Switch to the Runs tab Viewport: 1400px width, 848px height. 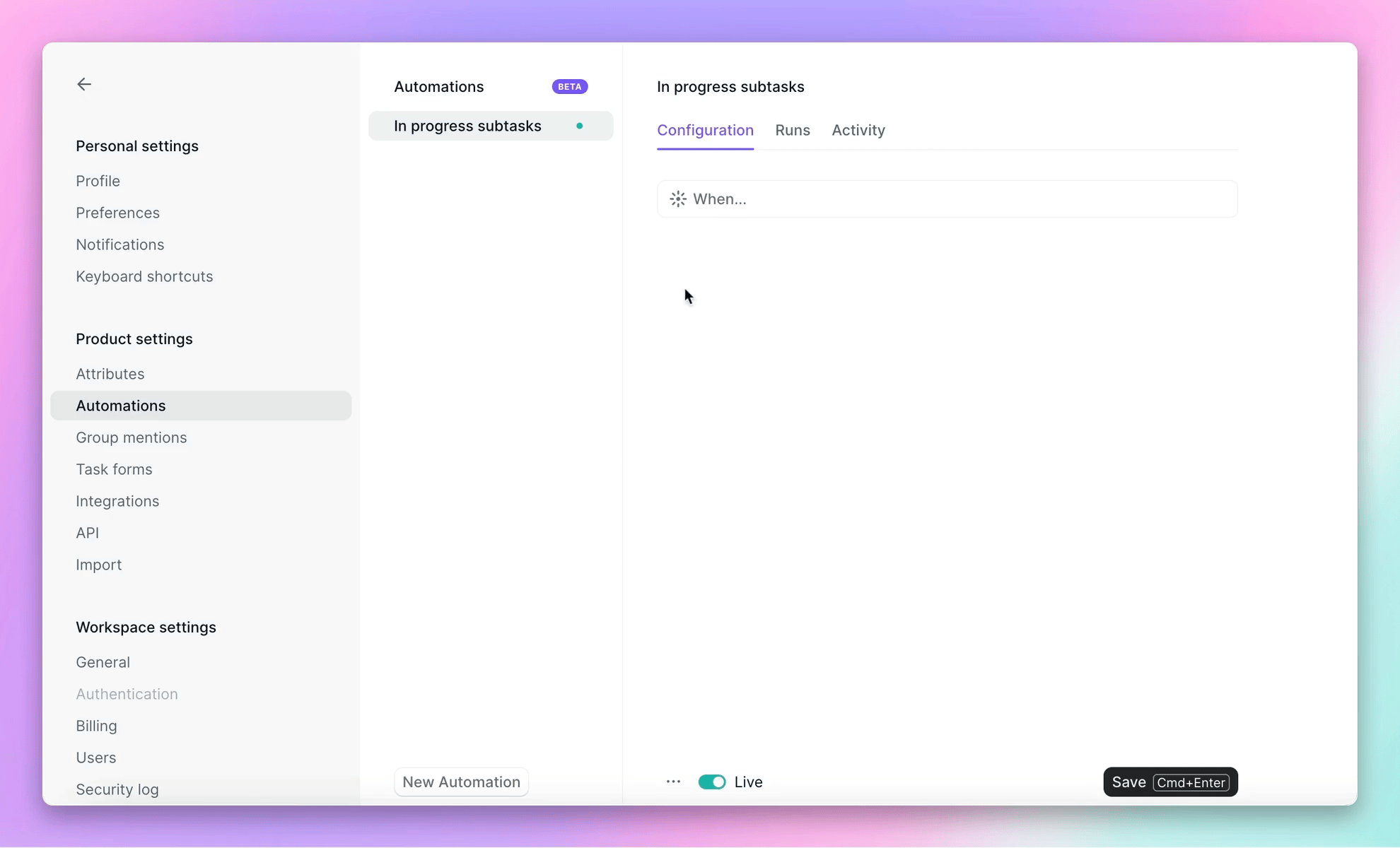pos(792,130)
